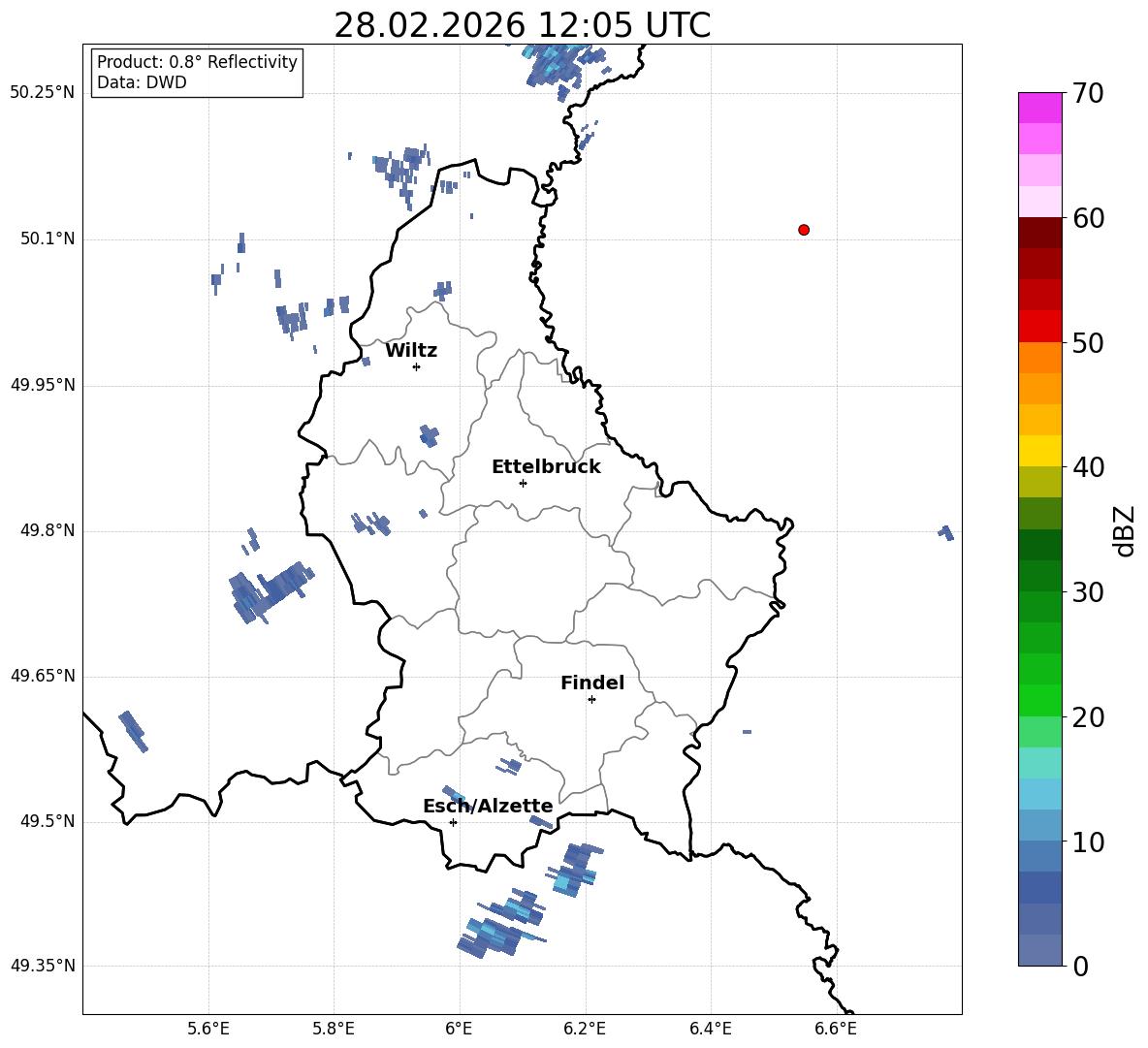Viewport: 1148px width, 1048px height.
Task: Click the cross marker below Esch/Alzette
Action: (x=453, y=822)
